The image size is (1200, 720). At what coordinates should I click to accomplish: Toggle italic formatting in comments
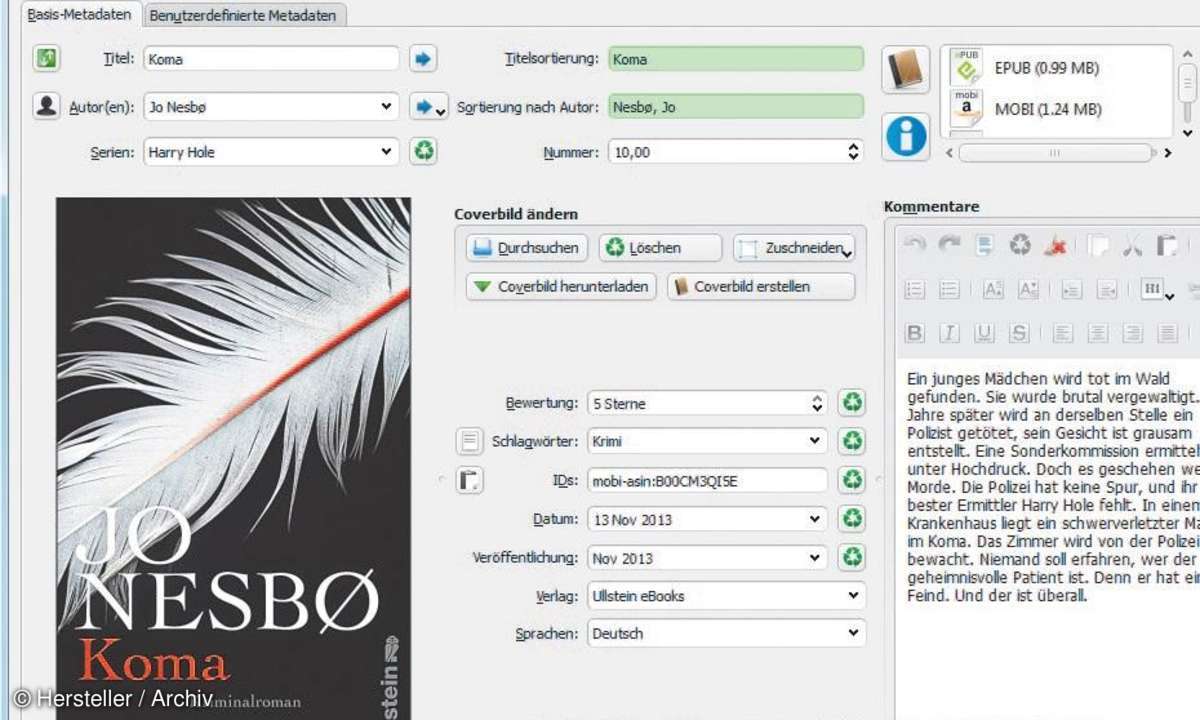[x=949, y=333]
